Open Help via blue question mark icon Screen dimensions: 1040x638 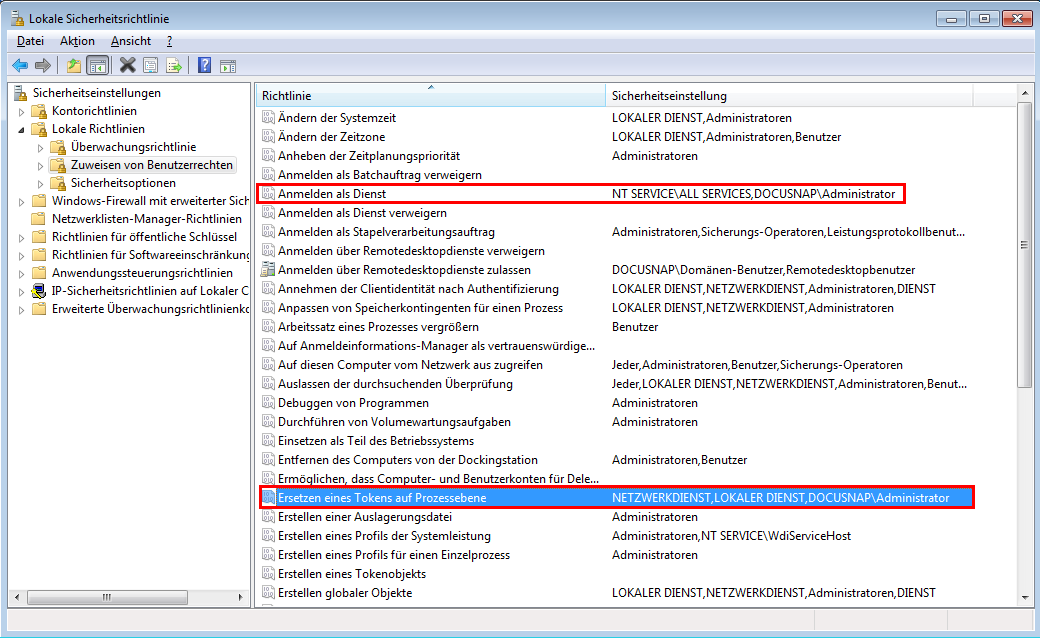pos(204,66)
